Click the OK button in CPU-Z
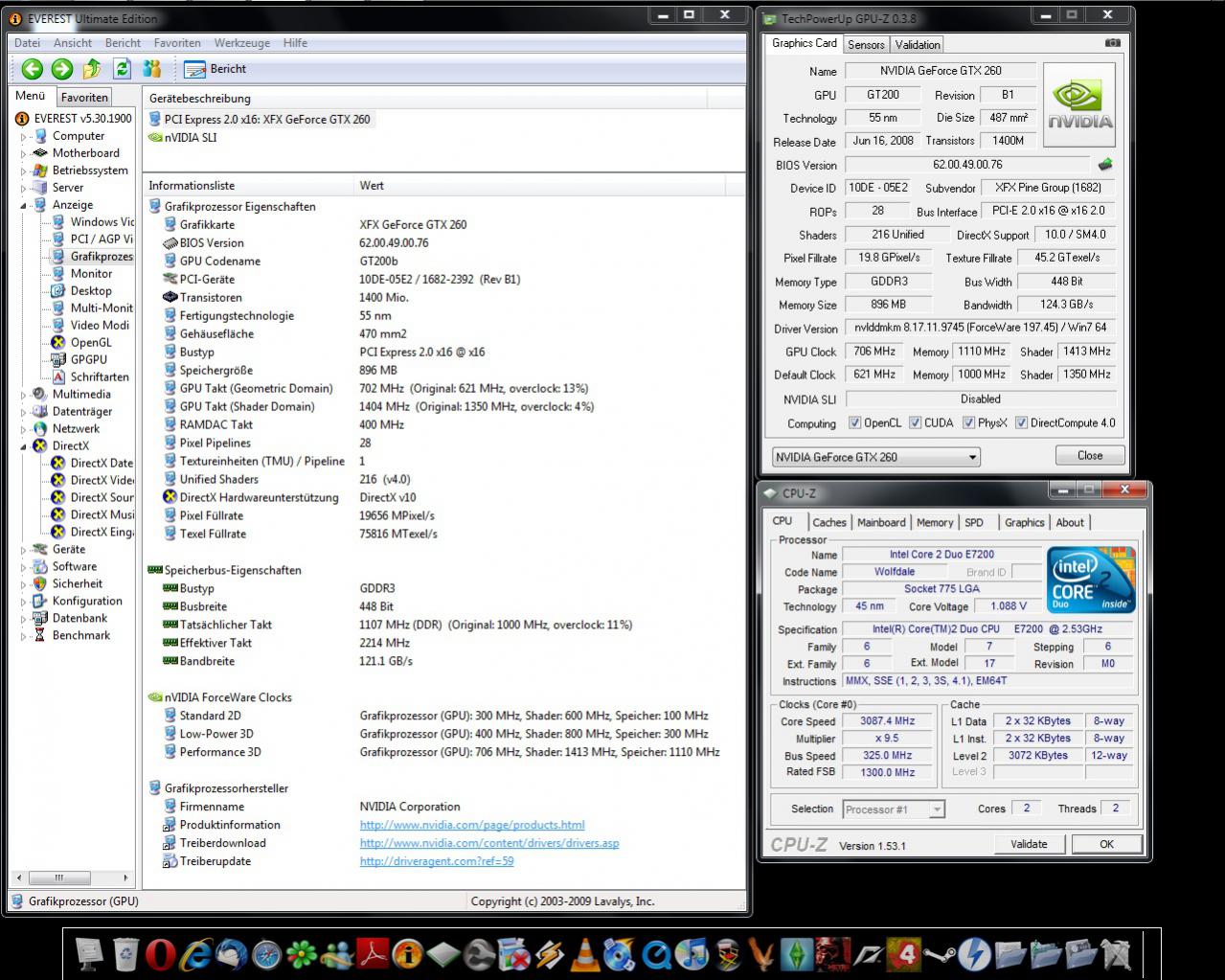Viewport: 1225px width, 980px height. click(1106, 844)
